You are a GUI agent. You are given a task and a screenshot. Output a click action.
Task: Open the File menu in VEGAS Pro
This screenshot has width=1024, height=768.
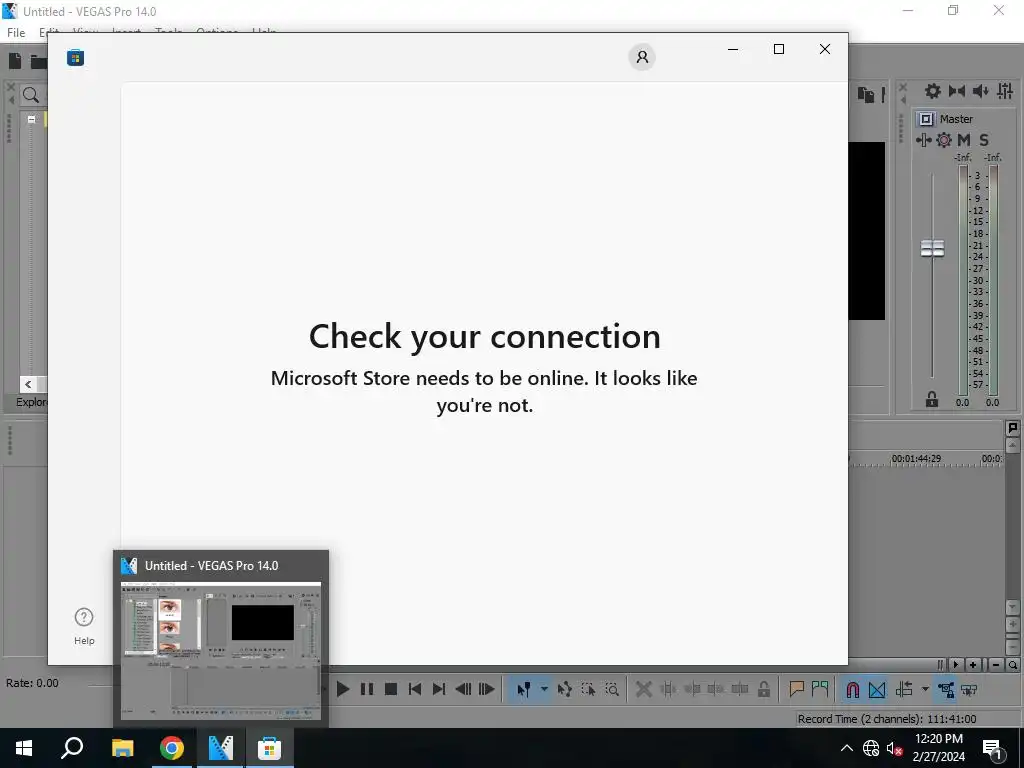[16, 32]
